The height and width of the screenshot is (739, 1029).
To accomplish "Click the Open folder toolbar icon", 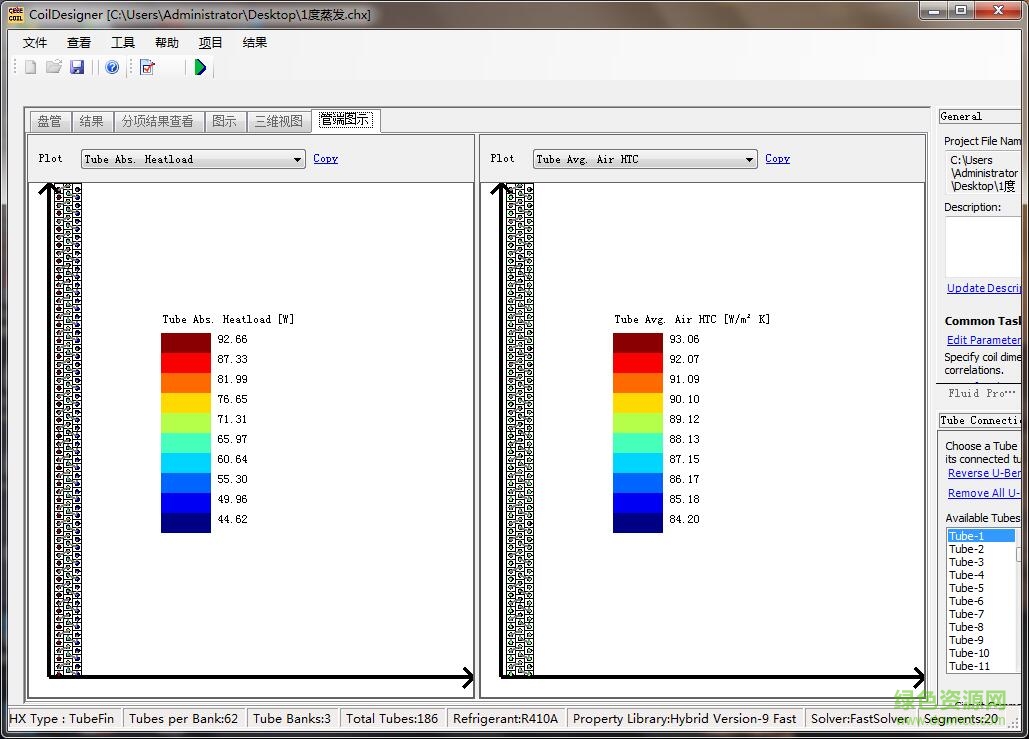I will tap(54, 67).
